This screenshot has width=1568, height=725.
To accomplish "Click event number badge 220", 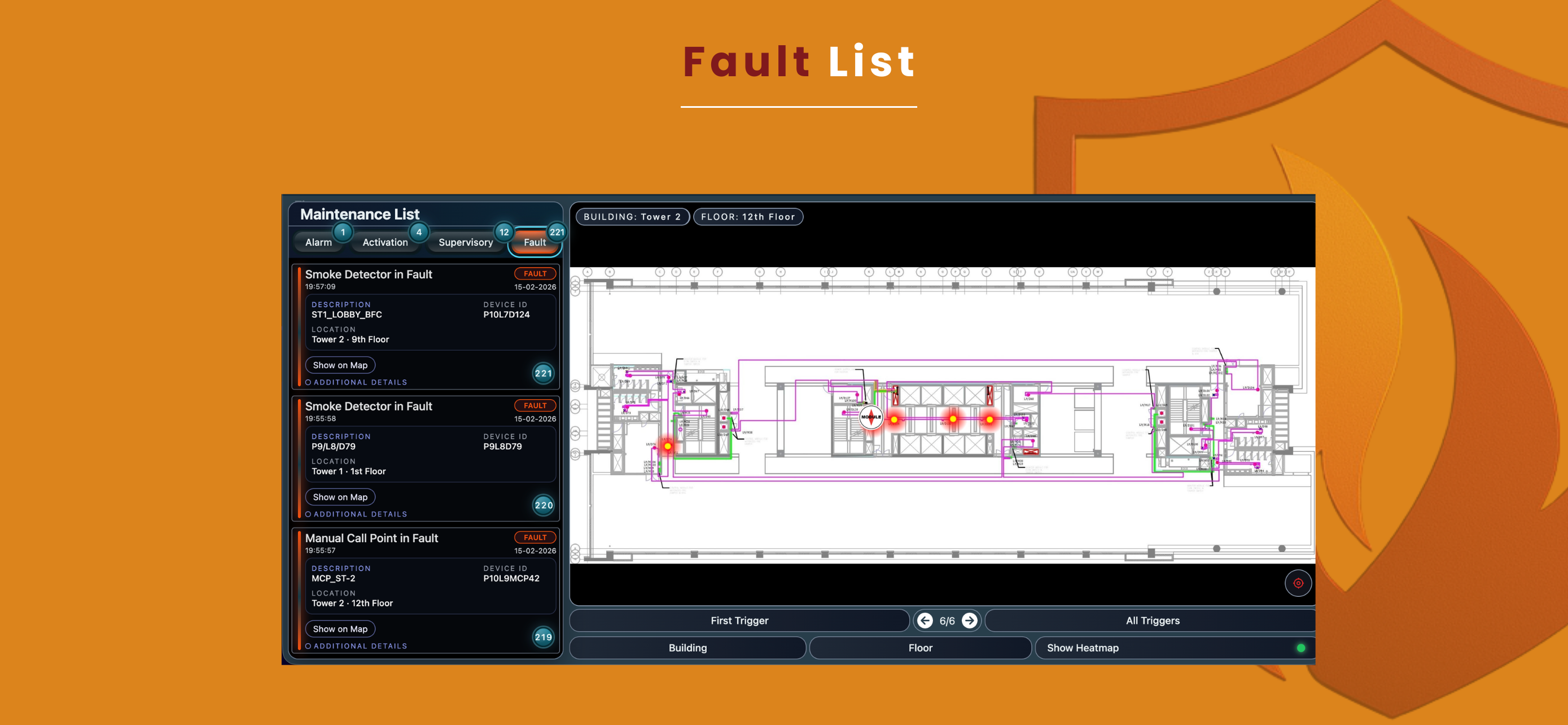I will point(543,505).
